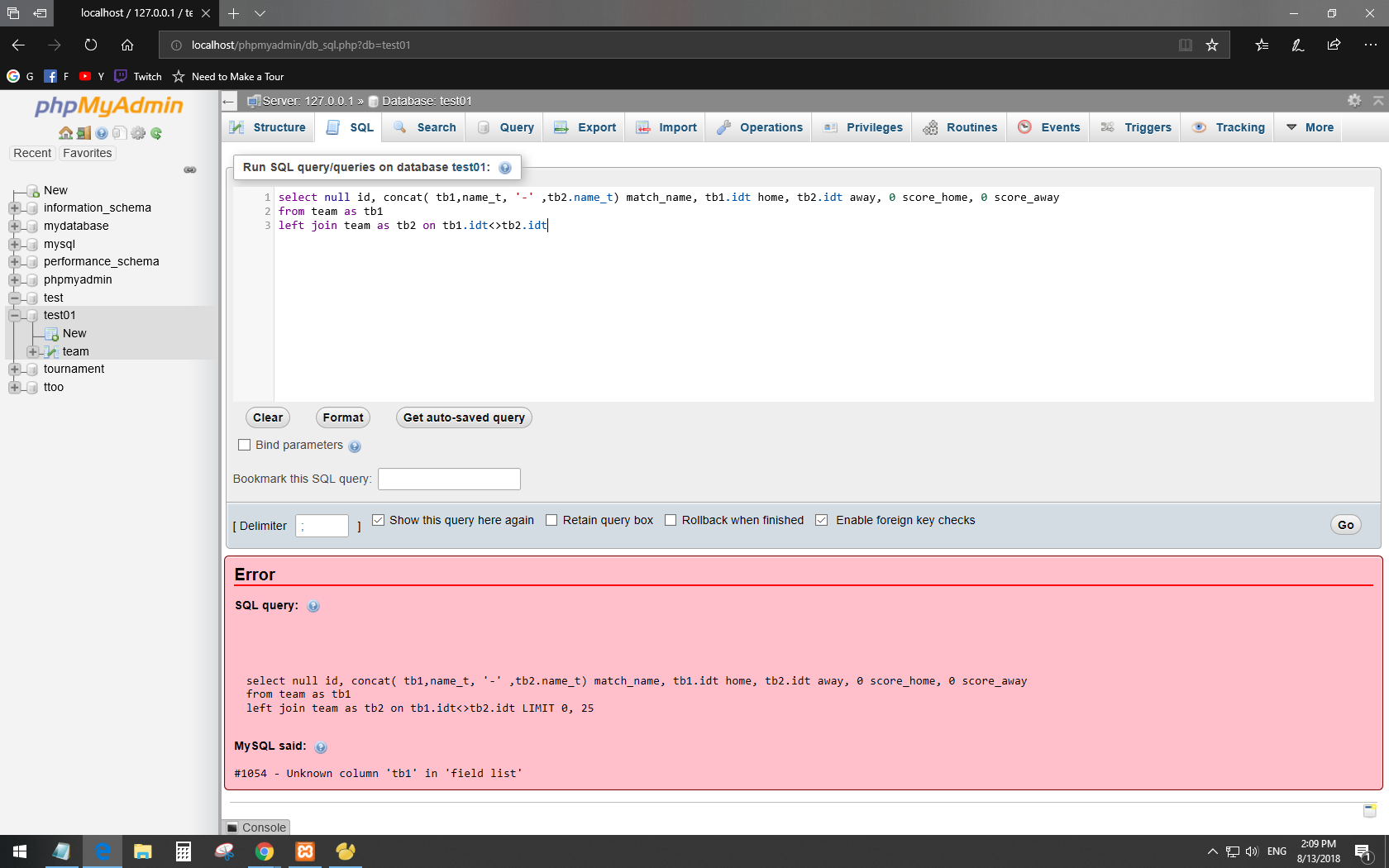Open help icon beside MySQL said
1389x868 pixels.
[x=321, y=747]
